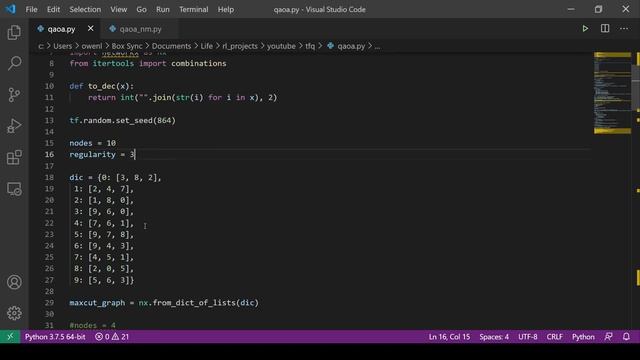Expand Life breadcrumb segment
The width and height of the screenshot is (640, 360).
coord(207,46)
